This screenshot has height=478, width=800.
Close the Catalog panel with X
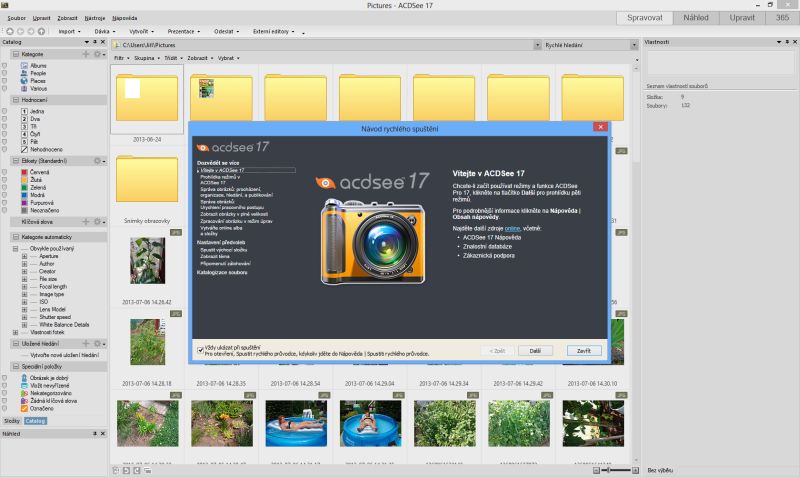click(103, 42)
